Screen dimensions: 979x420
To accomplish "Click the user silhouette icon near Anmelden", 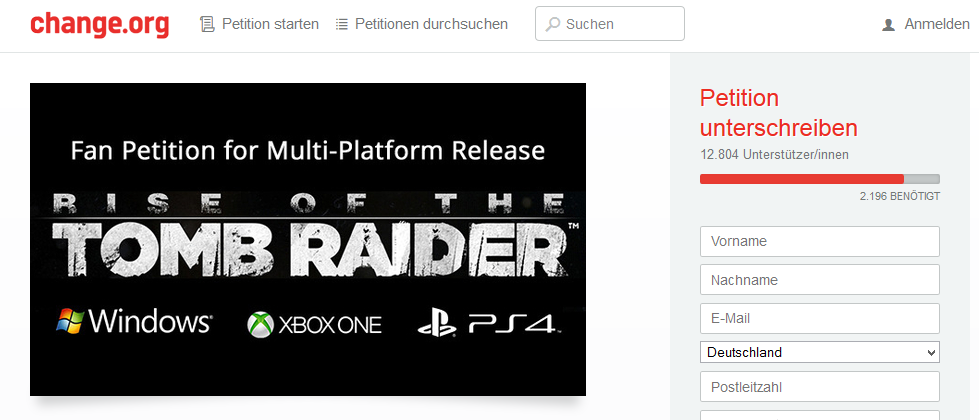I will click(888, 25).
